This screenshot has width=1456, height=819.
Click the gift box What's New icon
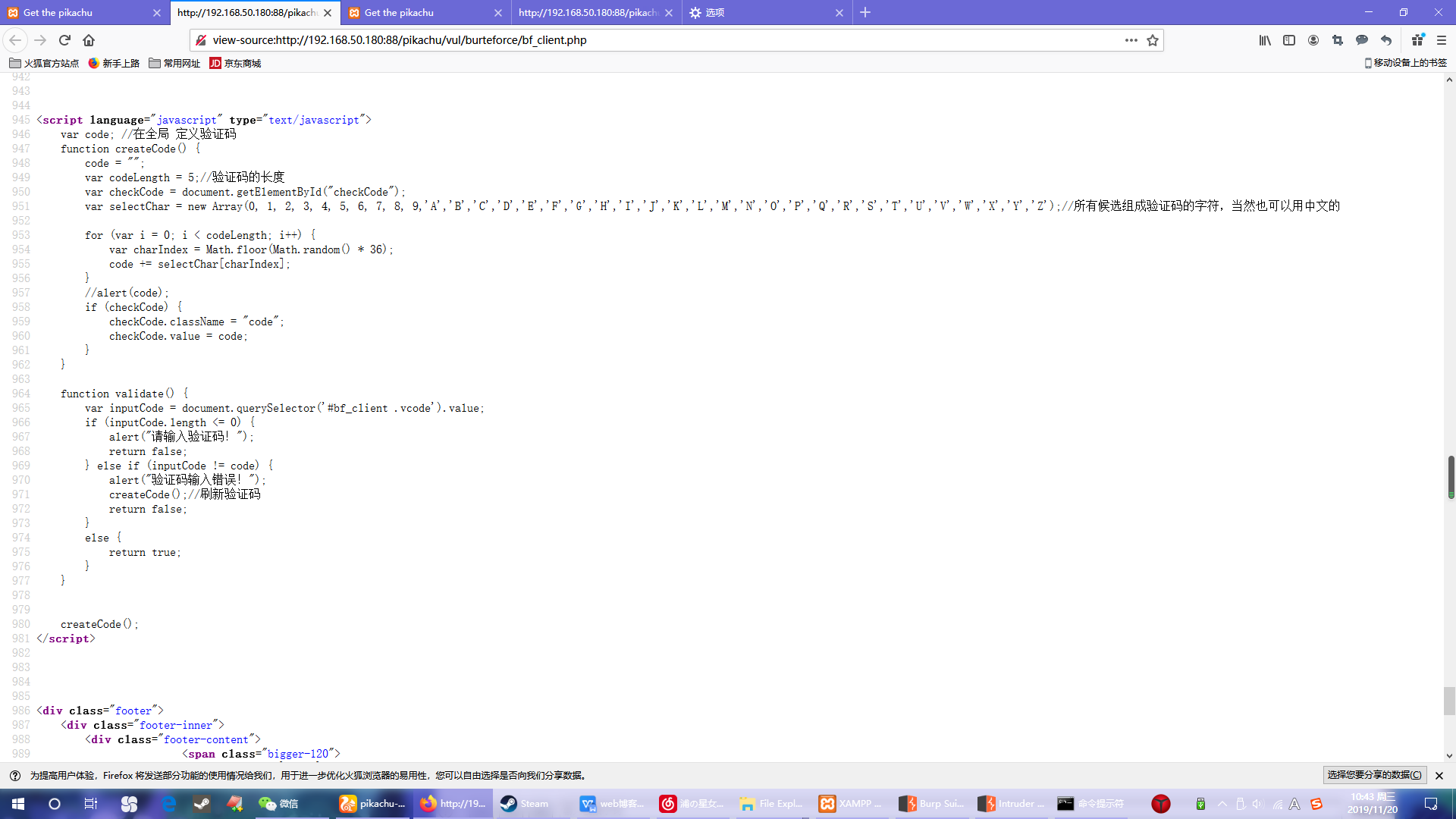1417,40
